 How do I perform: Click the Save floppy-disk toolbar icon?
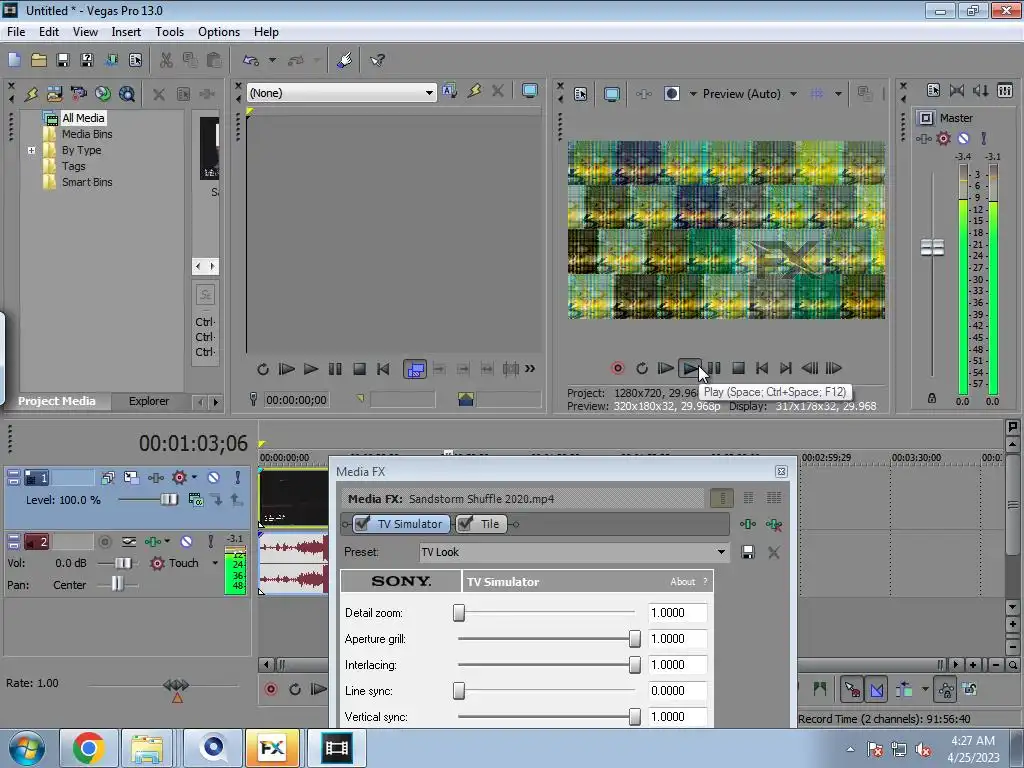tap(63, 61)
